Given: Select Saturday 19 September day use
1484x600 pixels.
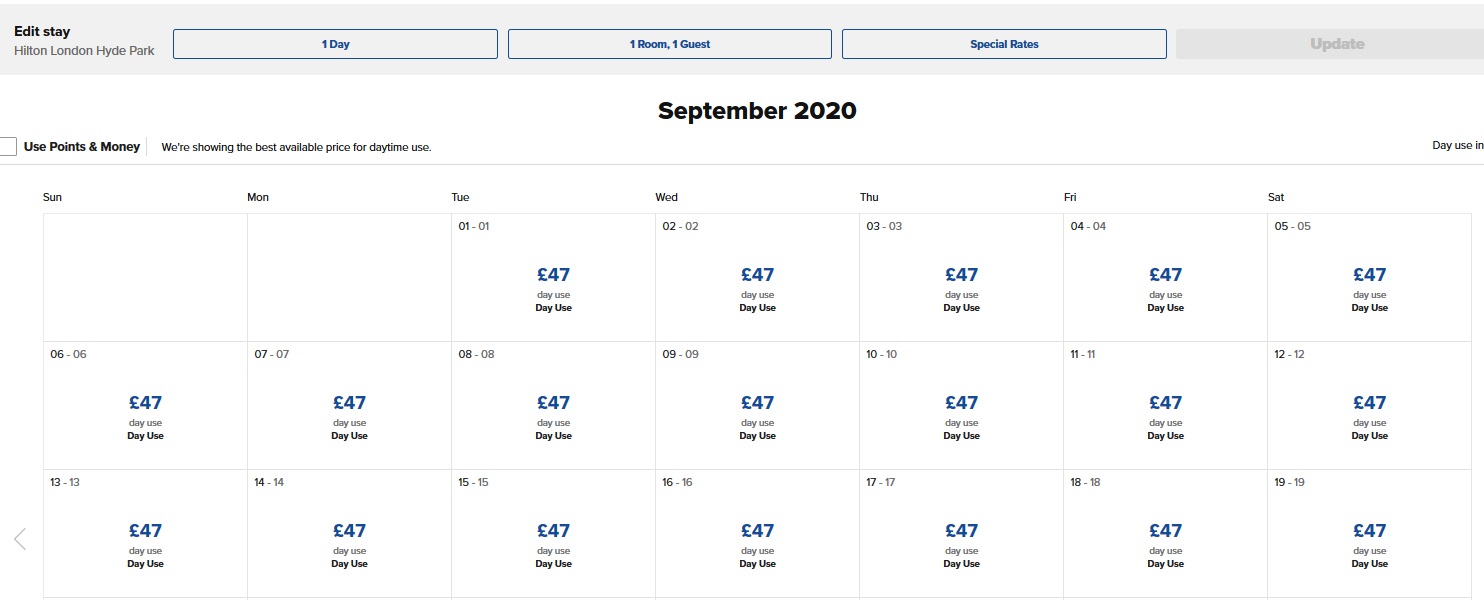Looking at the screenshot, I should tap(1369, 532).
